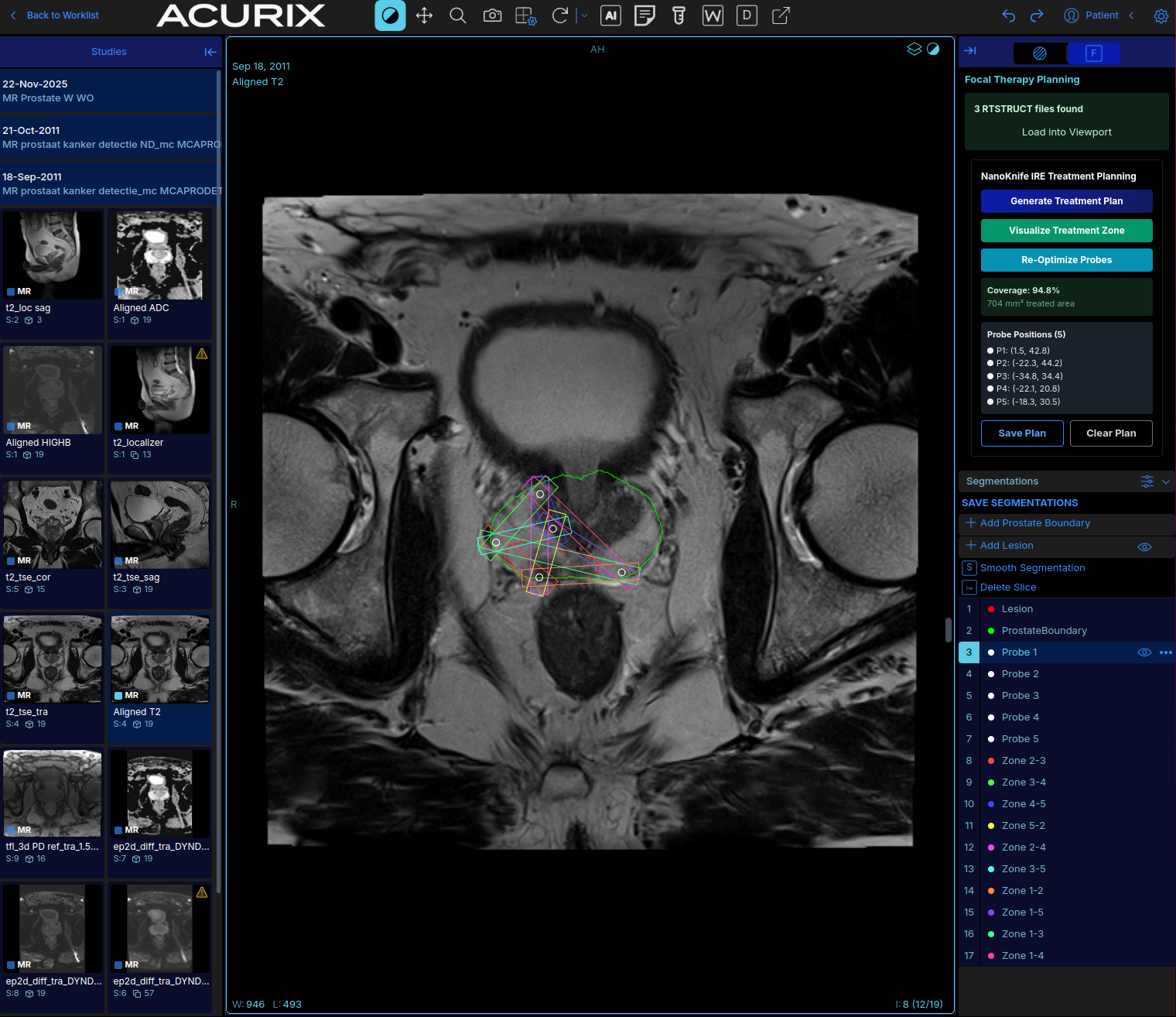Click the Re-Optimize Probes button
This screenshot has width=1176, height=1017.
[1066, 260]
